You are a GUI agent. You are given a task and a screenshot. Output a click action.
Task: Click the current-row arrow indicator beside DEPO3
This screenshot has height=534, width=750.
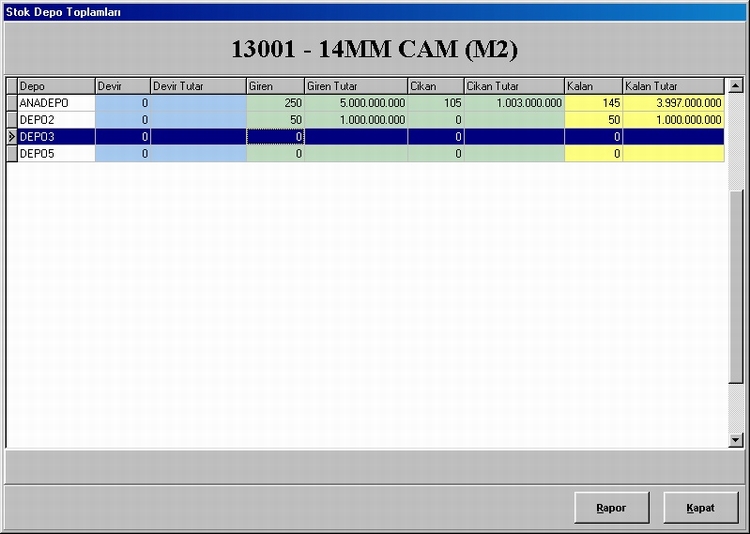tap(11, 136)
